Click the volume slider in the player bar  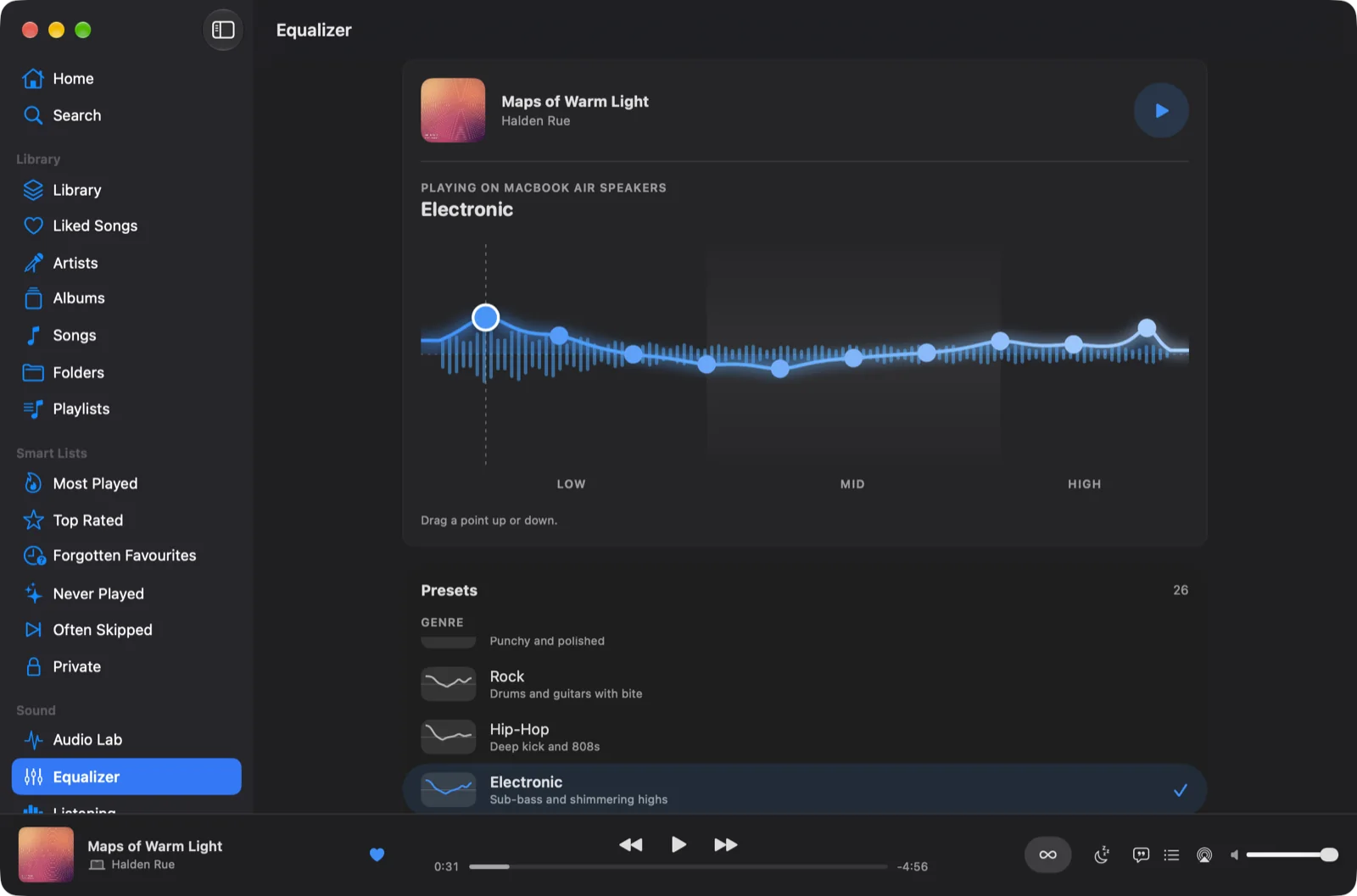(x=1292, y=854)
